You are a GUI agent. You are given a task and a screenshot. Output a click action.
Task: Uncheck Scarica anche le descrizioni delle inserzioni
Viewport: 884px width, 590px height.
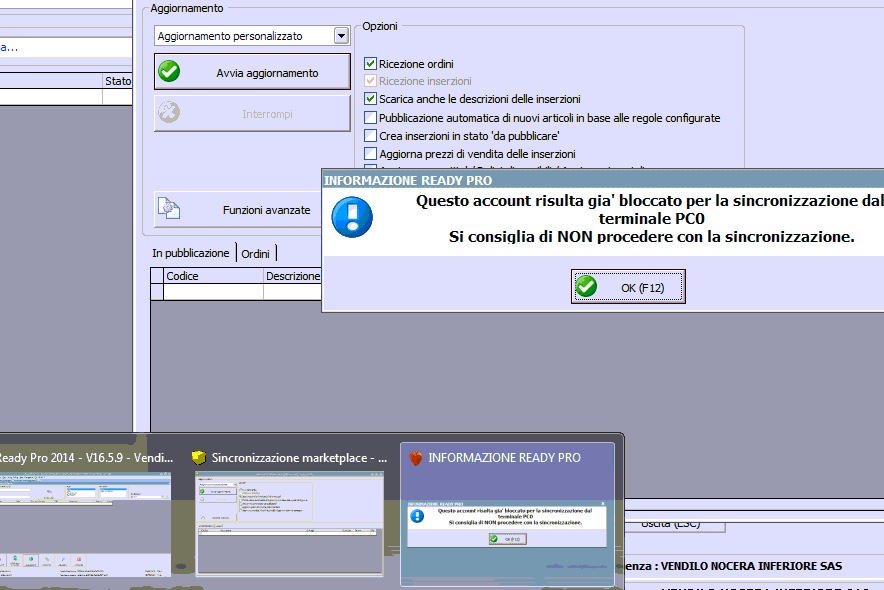(370, 99)
